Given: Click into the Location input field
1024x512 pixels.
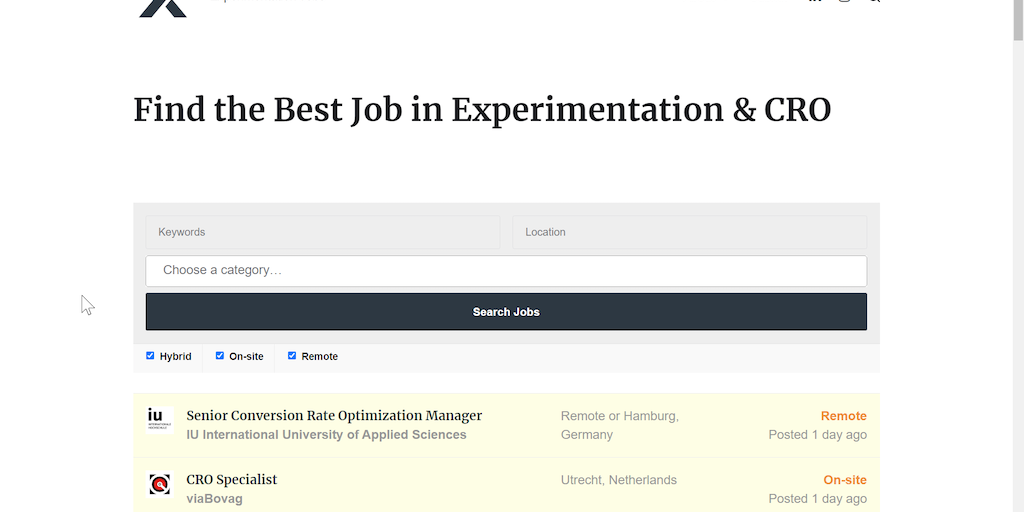Looking at the screenshot, I should click(x=689, y=232).
